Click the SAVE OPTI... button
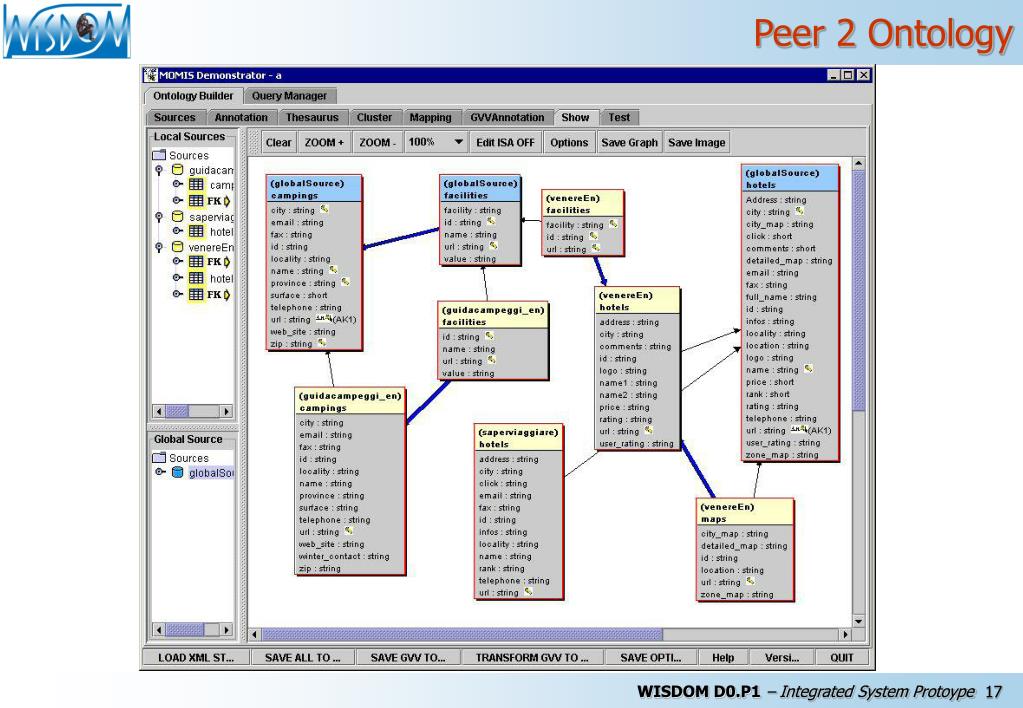Screen dimensions: 1023x708 click(x=650, y=657)
